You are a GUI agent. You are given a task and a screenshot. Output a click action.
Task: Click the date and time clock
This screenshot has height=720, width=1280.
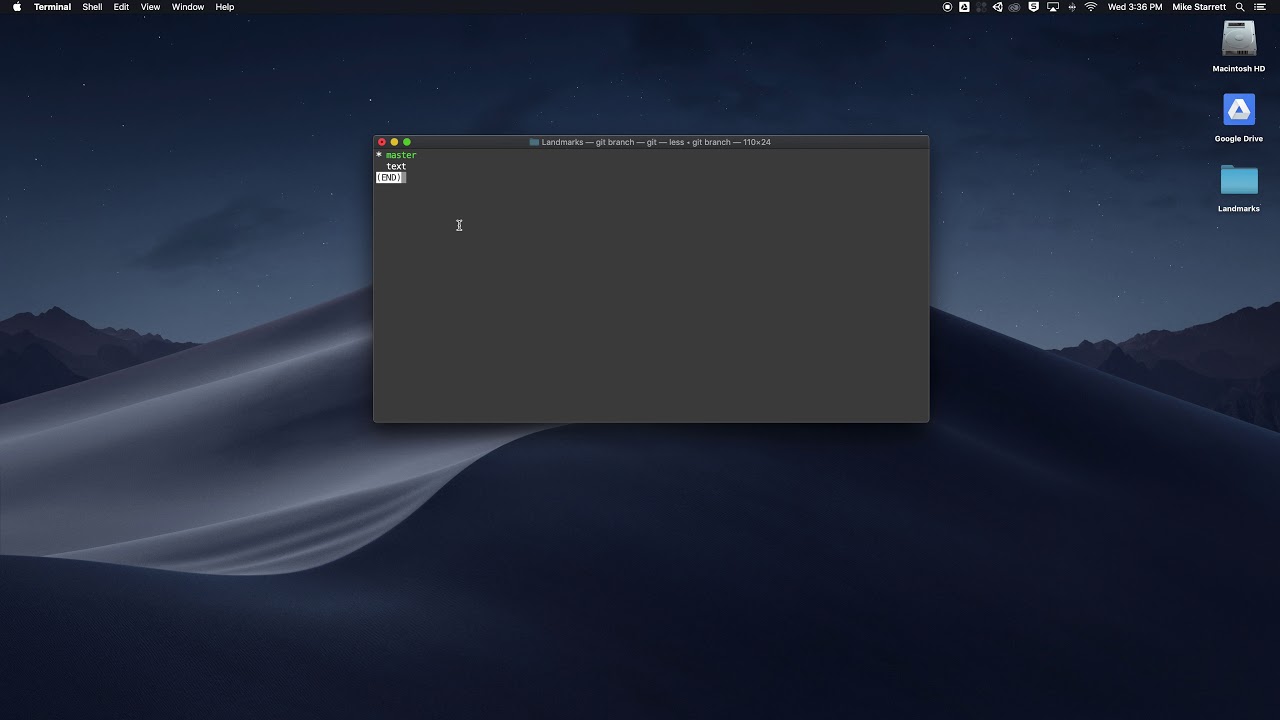[1134, 7]
